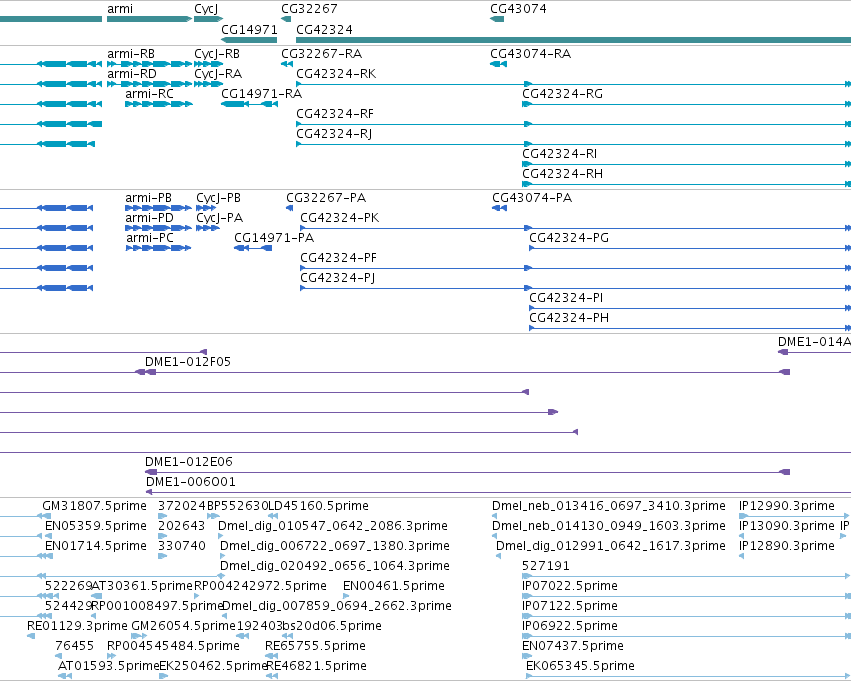Click transcript label CycJ-RA
Screen dimensions: 851x681
[218, 74]
